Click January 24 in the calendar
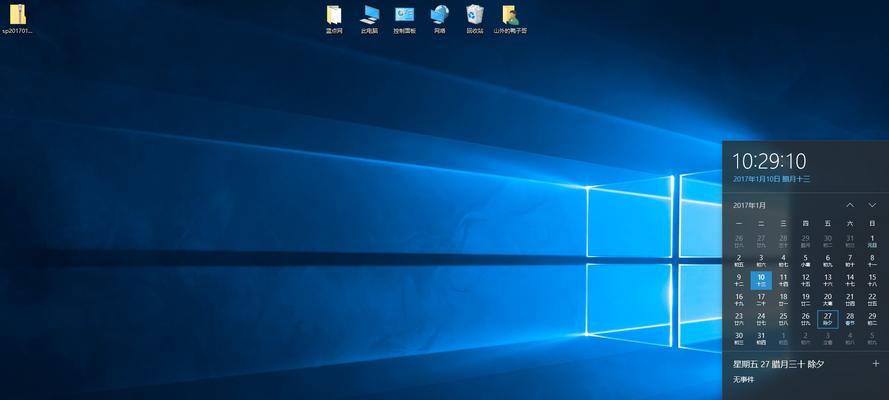889x400 pixels. point(761,319)
